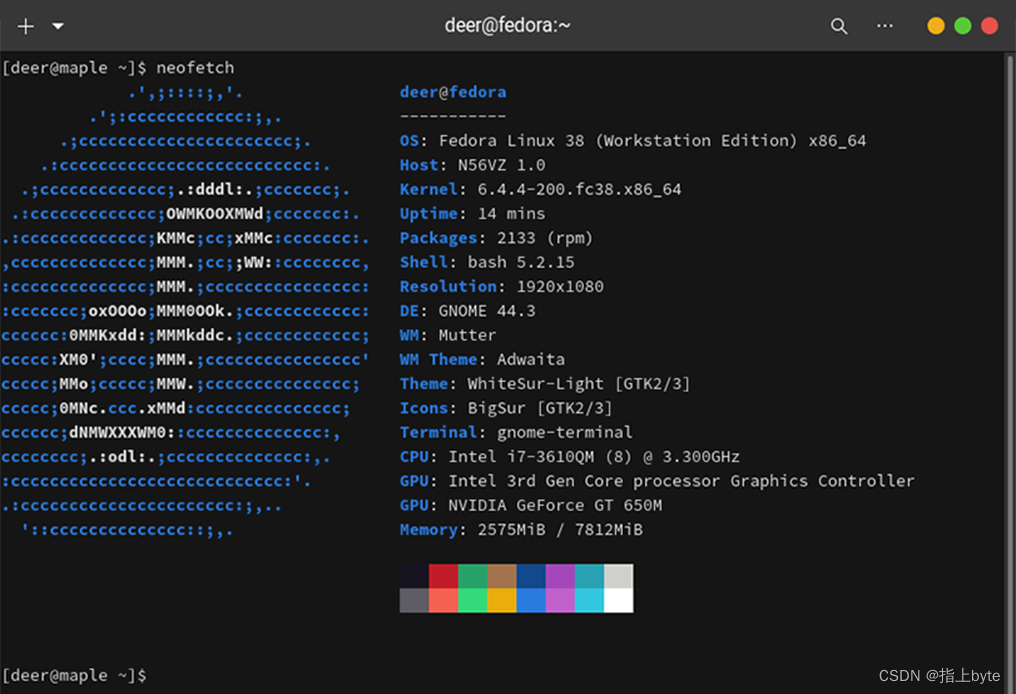Click the white color swatch
1016x694 pixels.
click(619, 601)
